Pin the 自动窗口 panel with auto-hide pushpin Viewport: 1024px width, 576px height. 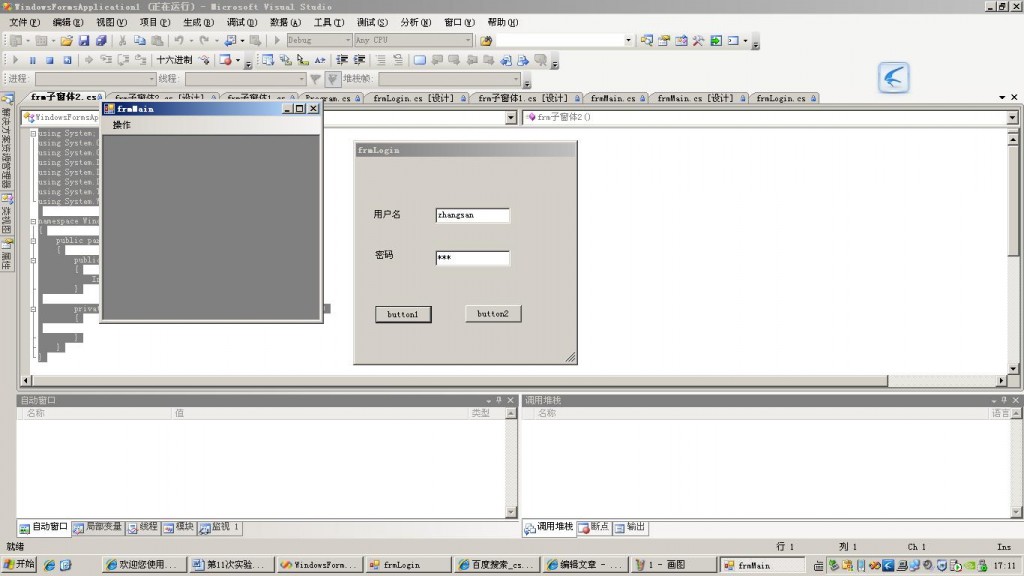tap(498, 400)
